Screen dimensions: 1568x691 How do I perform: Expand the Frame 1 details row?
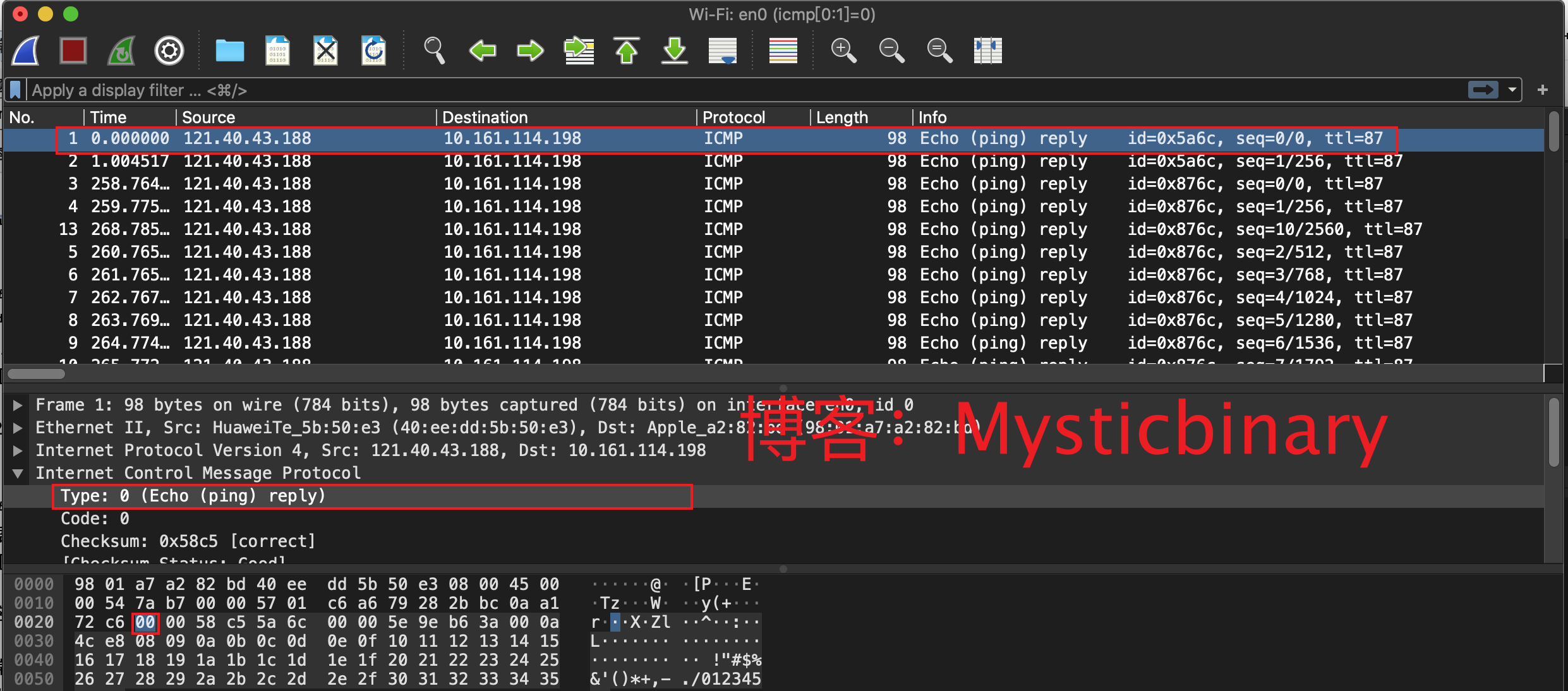coord(18,405)
